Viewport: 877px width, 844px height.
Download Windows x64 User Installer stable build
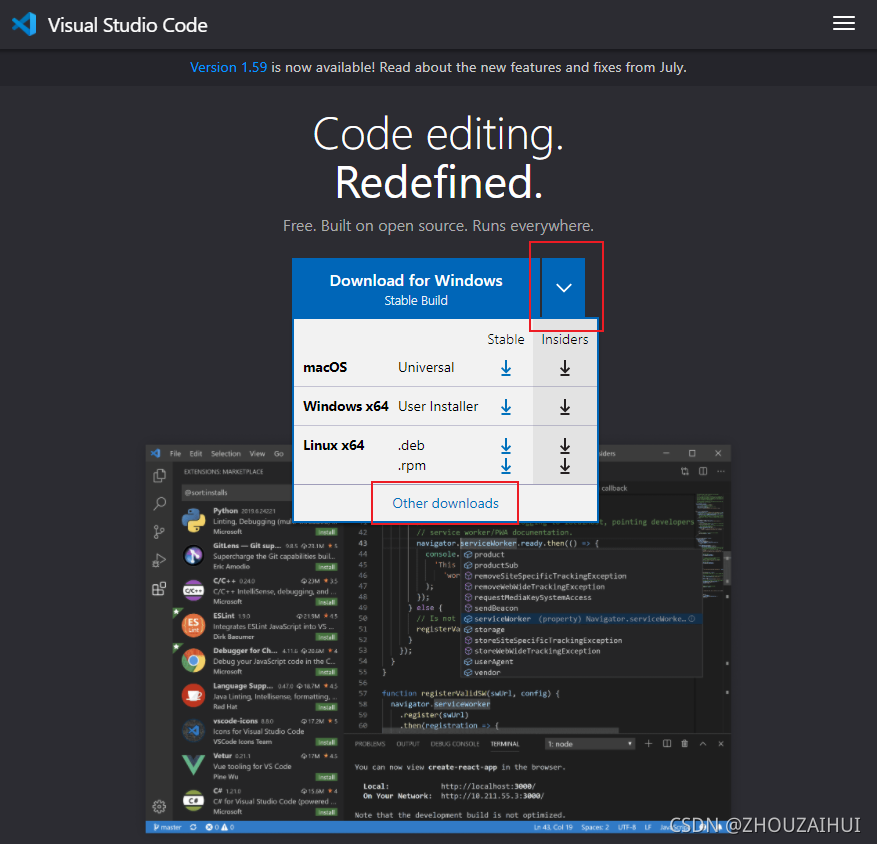(506, 407)
